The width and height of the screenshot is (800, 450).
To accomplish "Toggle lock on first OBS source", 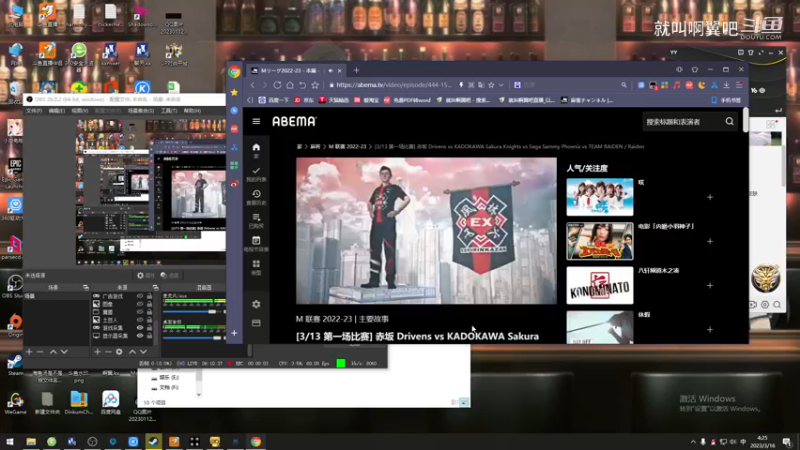I will [x=149, y=296].
